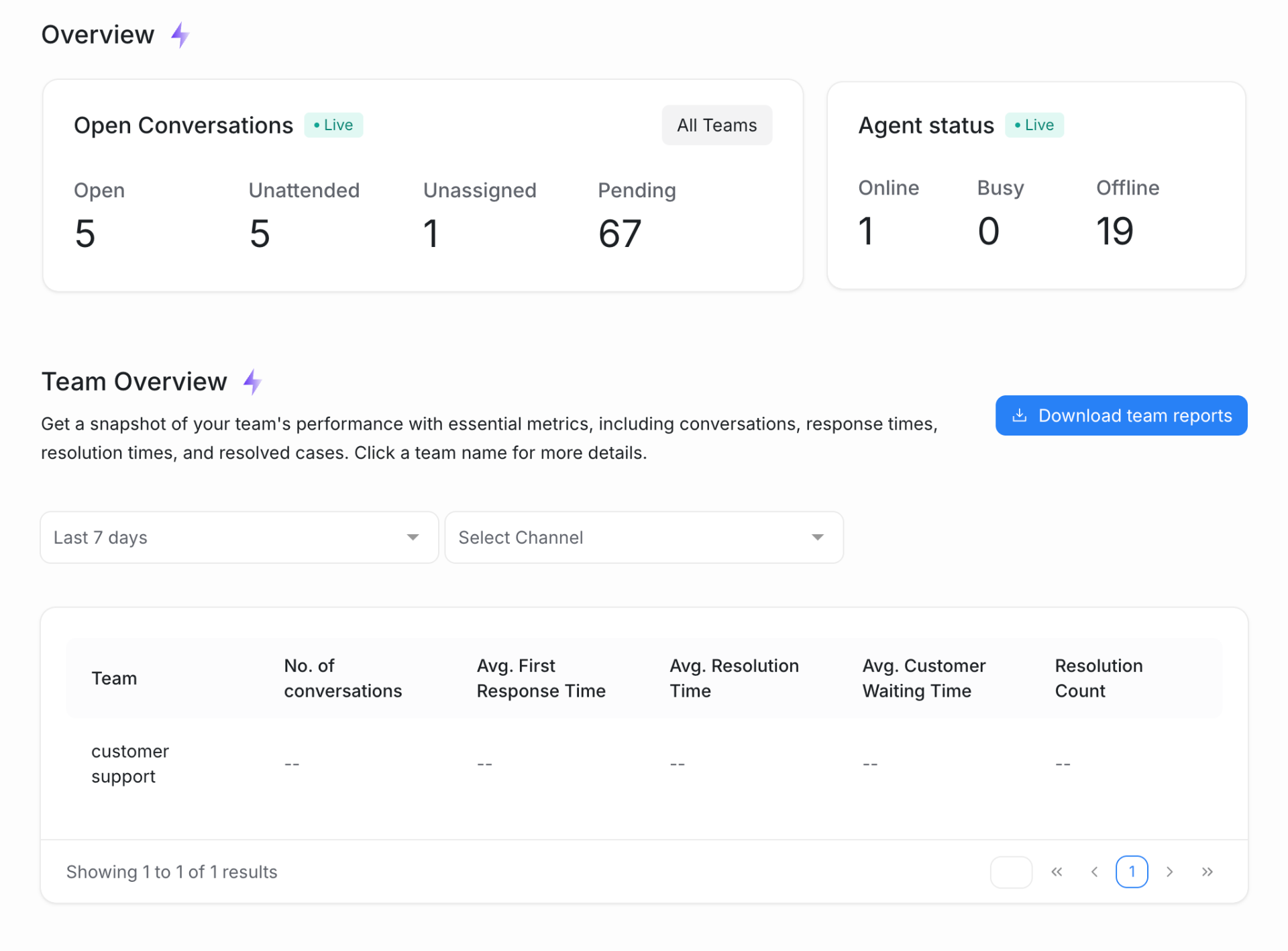Click the Live badge next to Open Conversations

click(333, 125)
